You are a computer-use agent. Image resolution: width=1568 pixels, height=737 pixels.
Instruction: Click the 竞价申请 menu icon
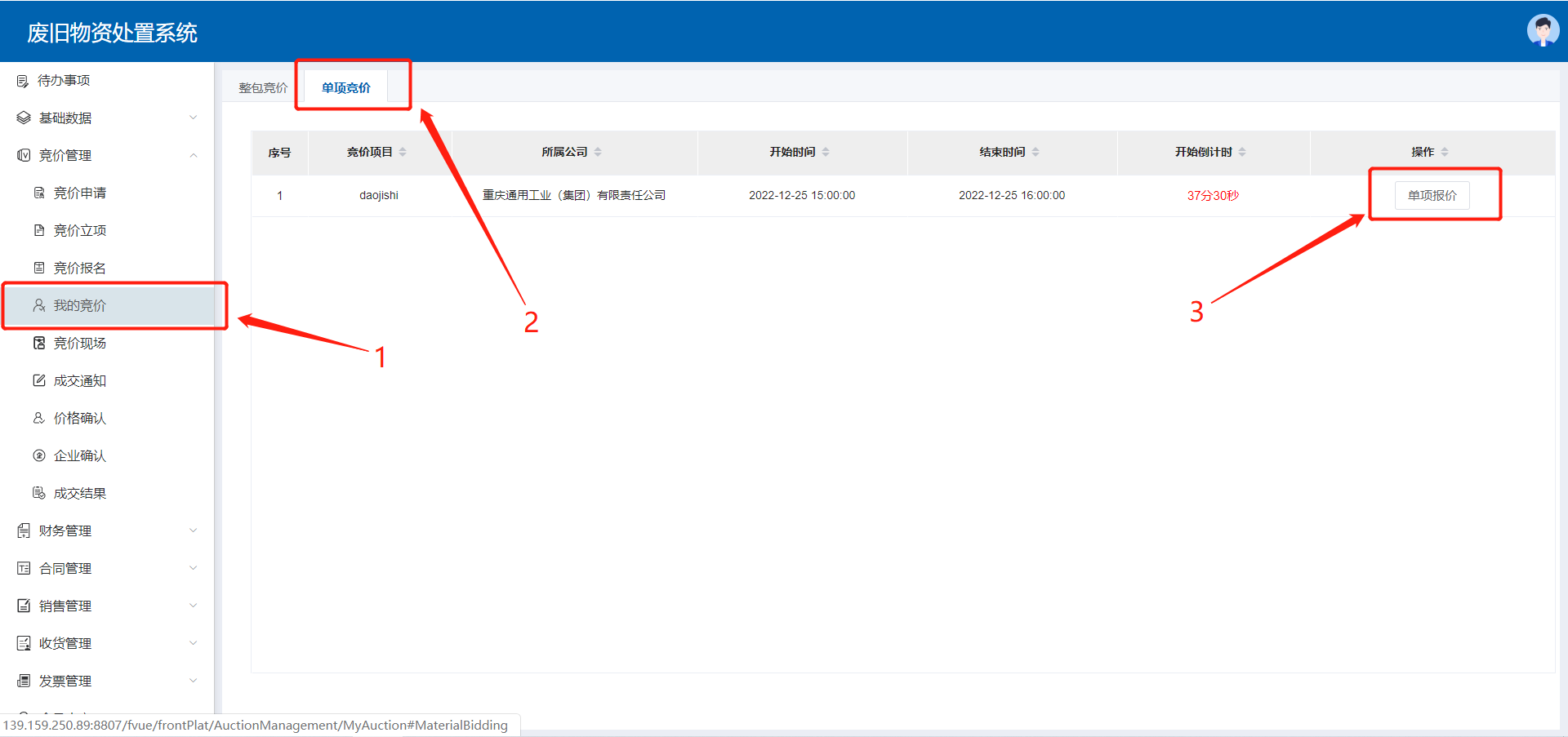[x=39, y=193]
